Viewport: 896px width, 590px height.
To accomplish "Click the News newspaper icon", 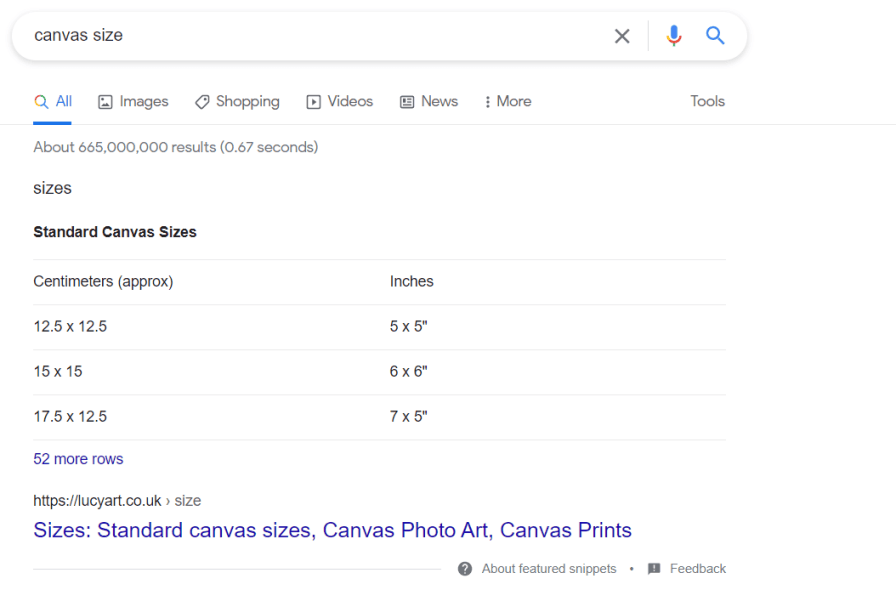I will 407,102.
